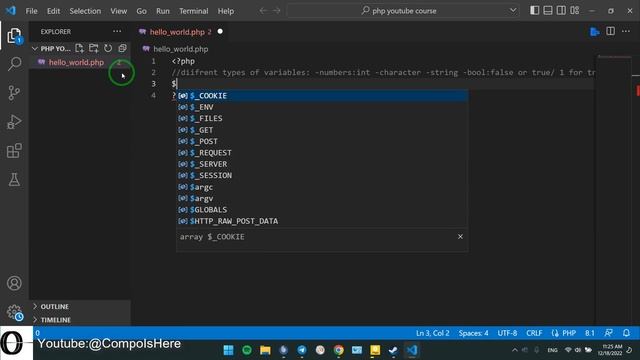Viewport: 640px width, 360px height.
Task: Go back using the navigation arrow
Action: click(x=263, y=11)
